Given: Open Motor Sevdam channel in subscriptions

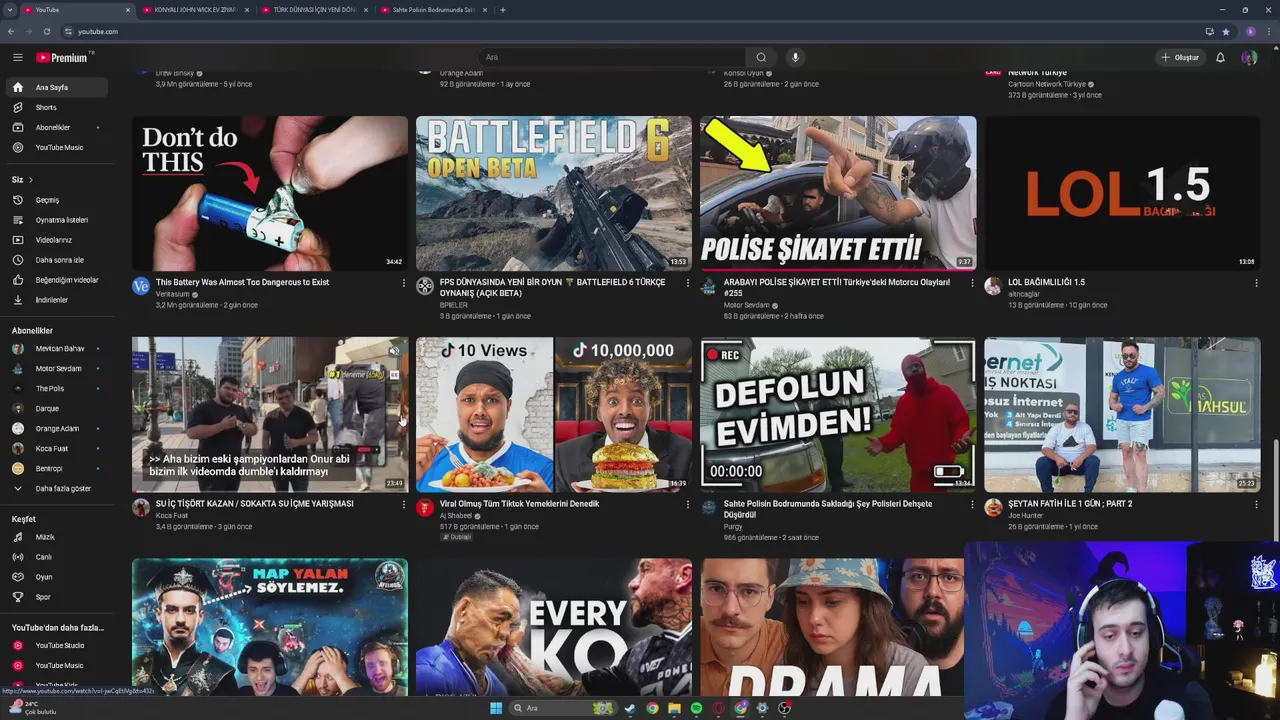Looking at the screenshot, I should pos(55,368).
